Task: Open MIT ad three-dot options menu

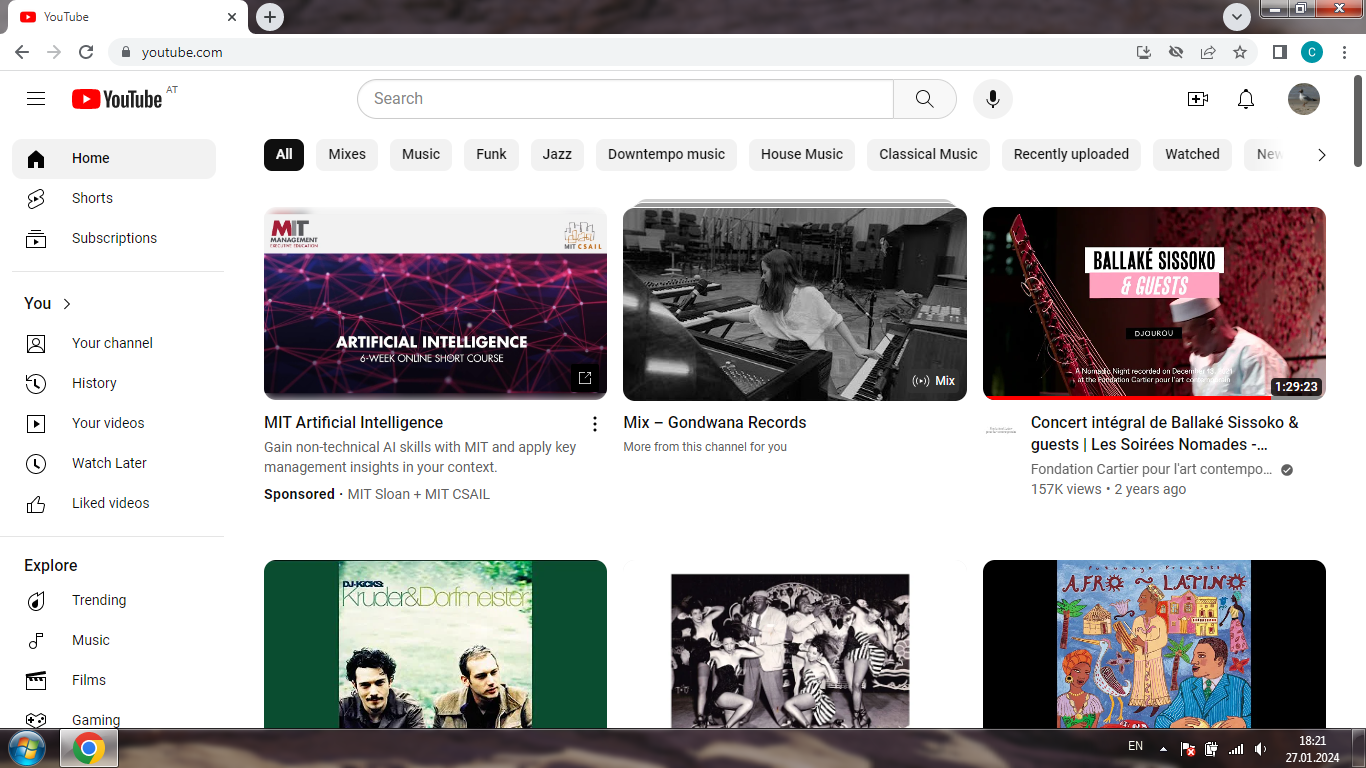Action: (595, 424)
